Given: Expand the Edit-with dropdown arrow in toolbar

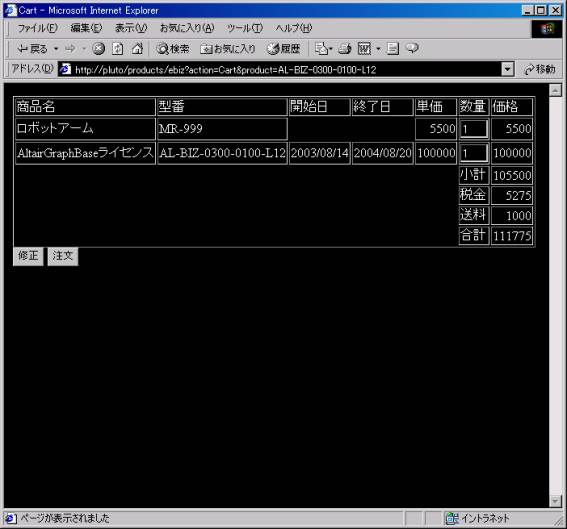Looking at the screenshot, I should point(378,48).
